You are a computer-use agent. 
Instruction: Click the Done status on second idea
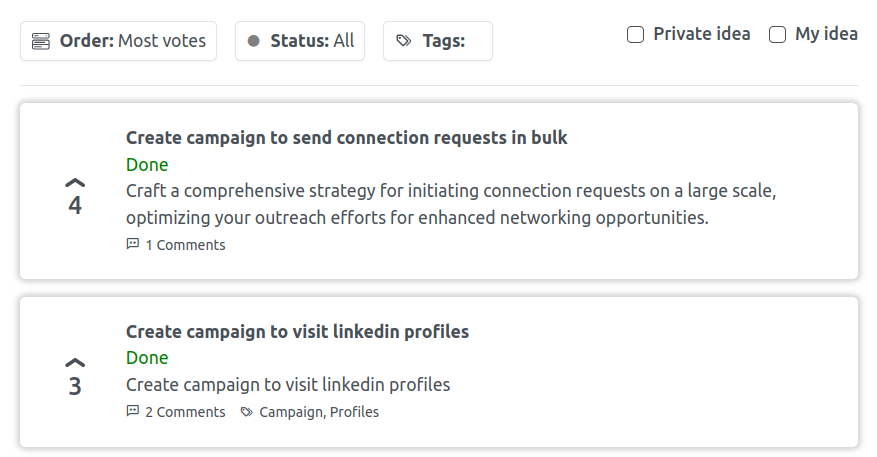(147, 357)
